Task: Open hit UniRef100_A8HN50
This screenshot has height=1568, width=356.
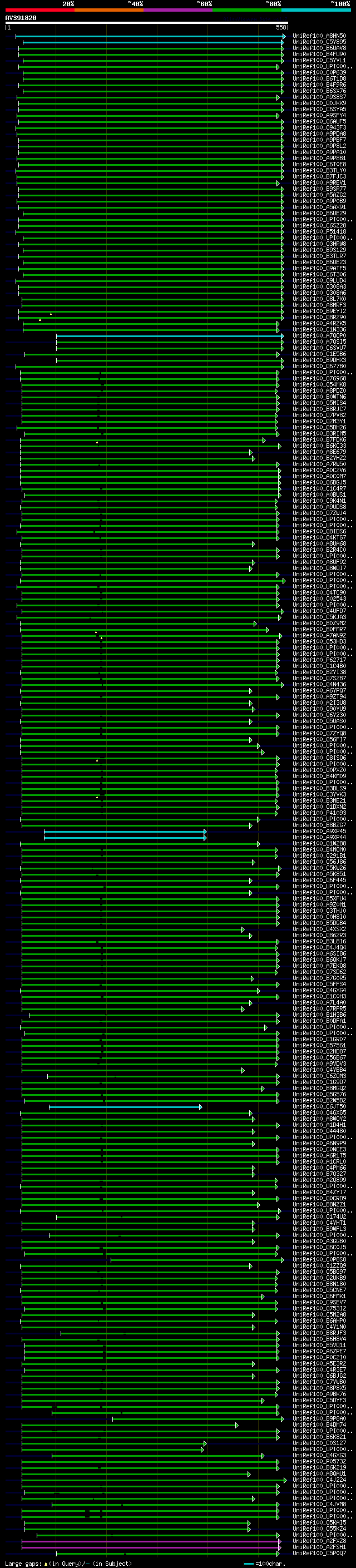Action: (319, 36)
